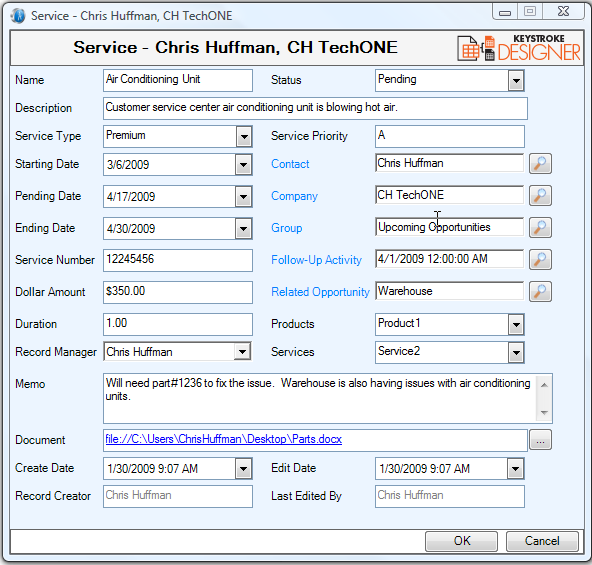
Task: Browse for a Document with ellipsis button
Action: [x=540, y=440]
